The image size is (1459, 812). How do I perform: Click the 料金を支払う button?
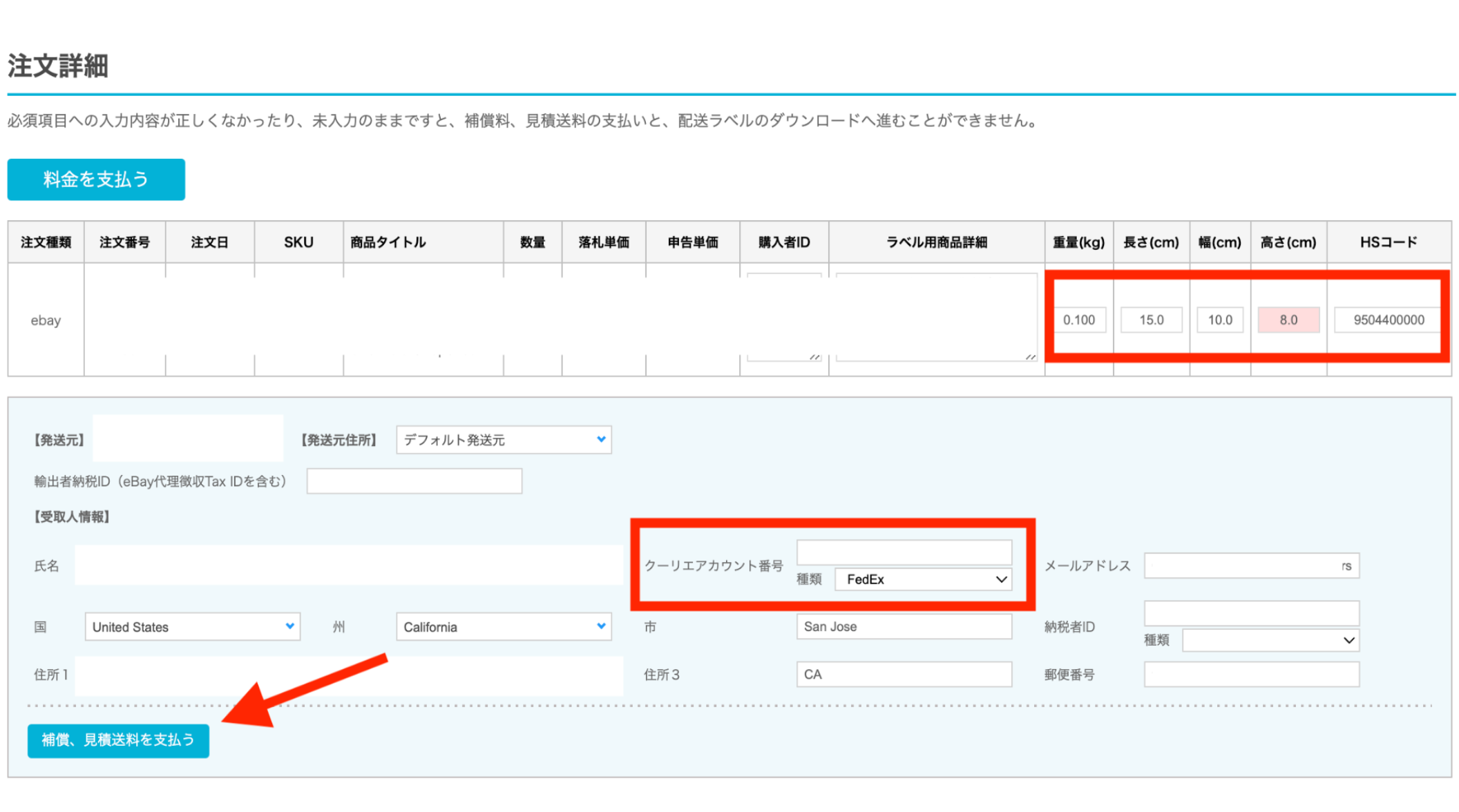tap(96, 180)
